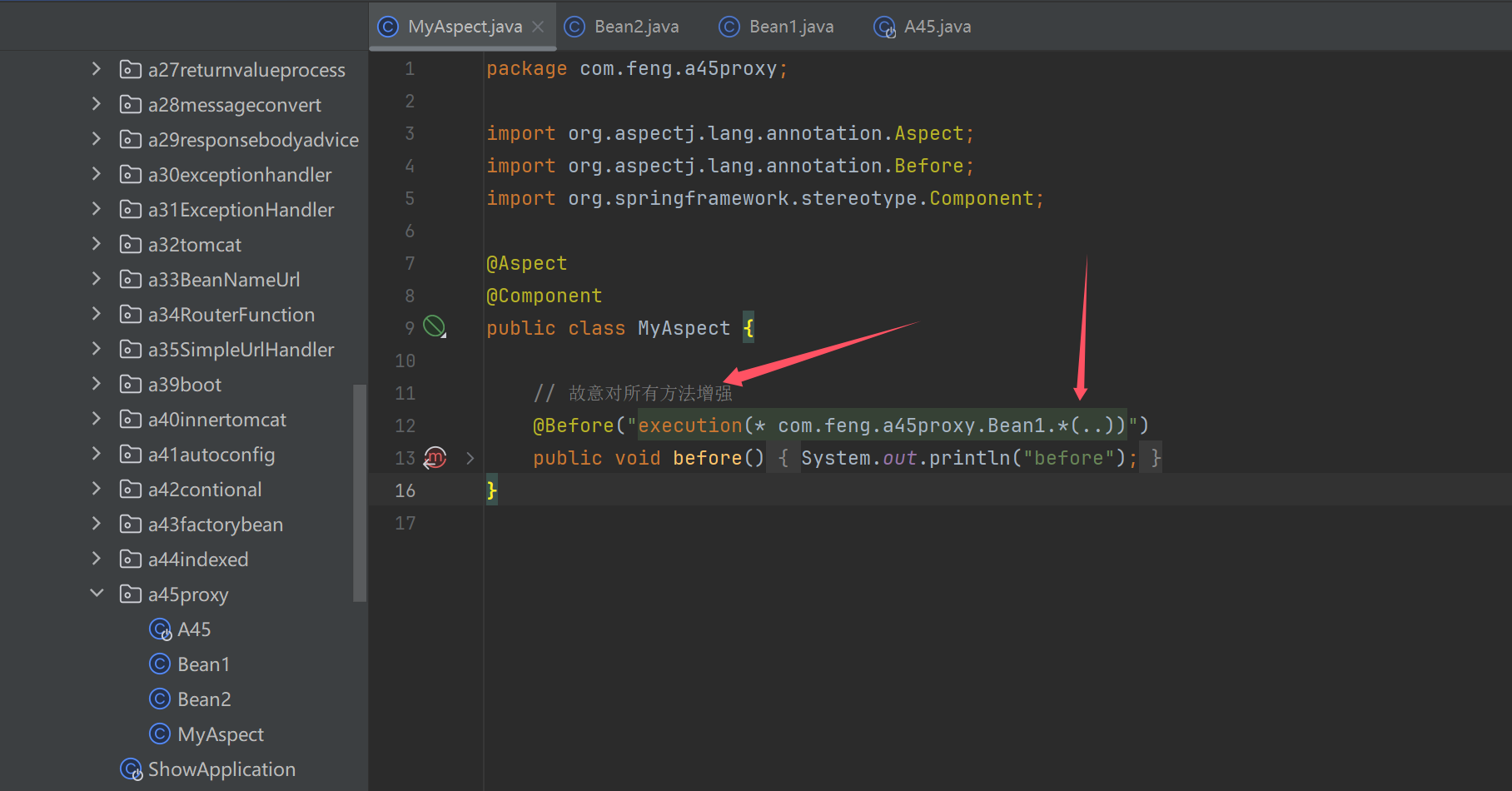Click the ShowApplication class icon in tree
This screenshot has width=1512, height=791.
click(x=132, y=769)
